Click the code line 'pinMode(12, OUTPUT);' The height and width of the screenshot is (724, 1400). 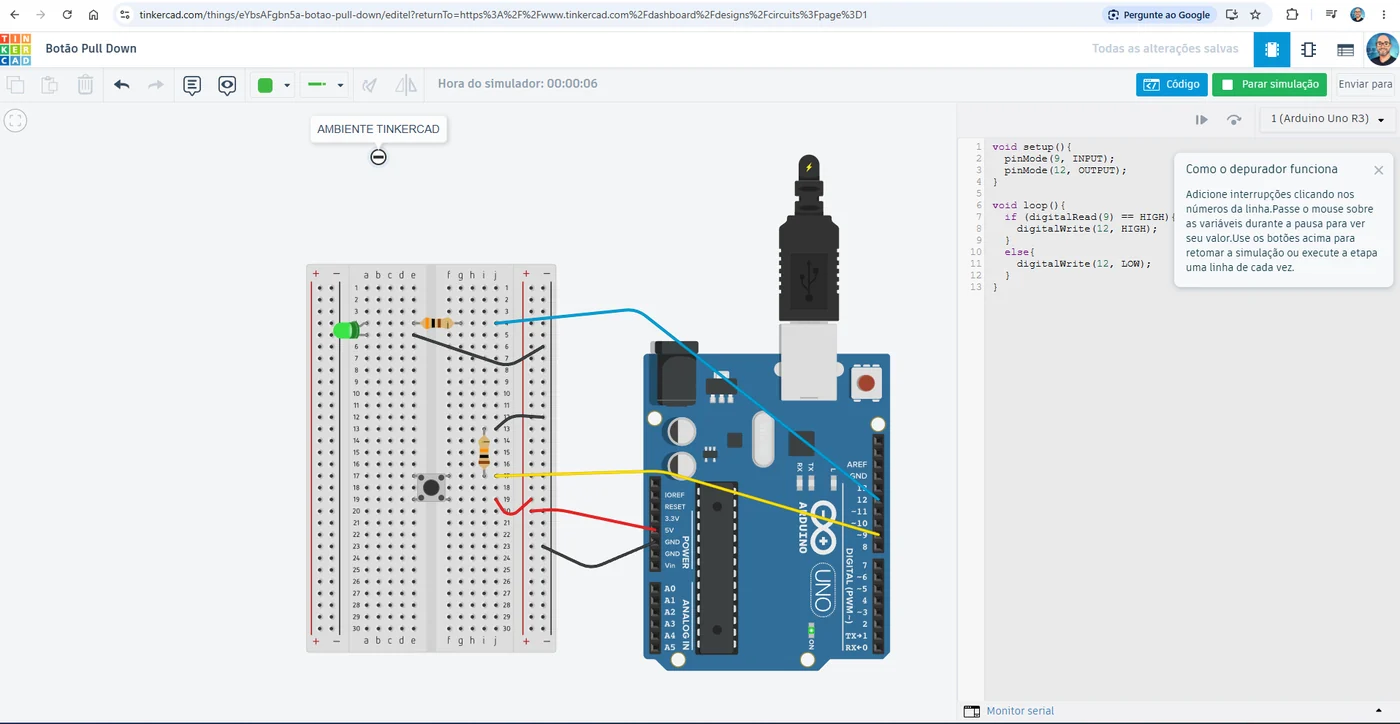(x=1065, y=171)
